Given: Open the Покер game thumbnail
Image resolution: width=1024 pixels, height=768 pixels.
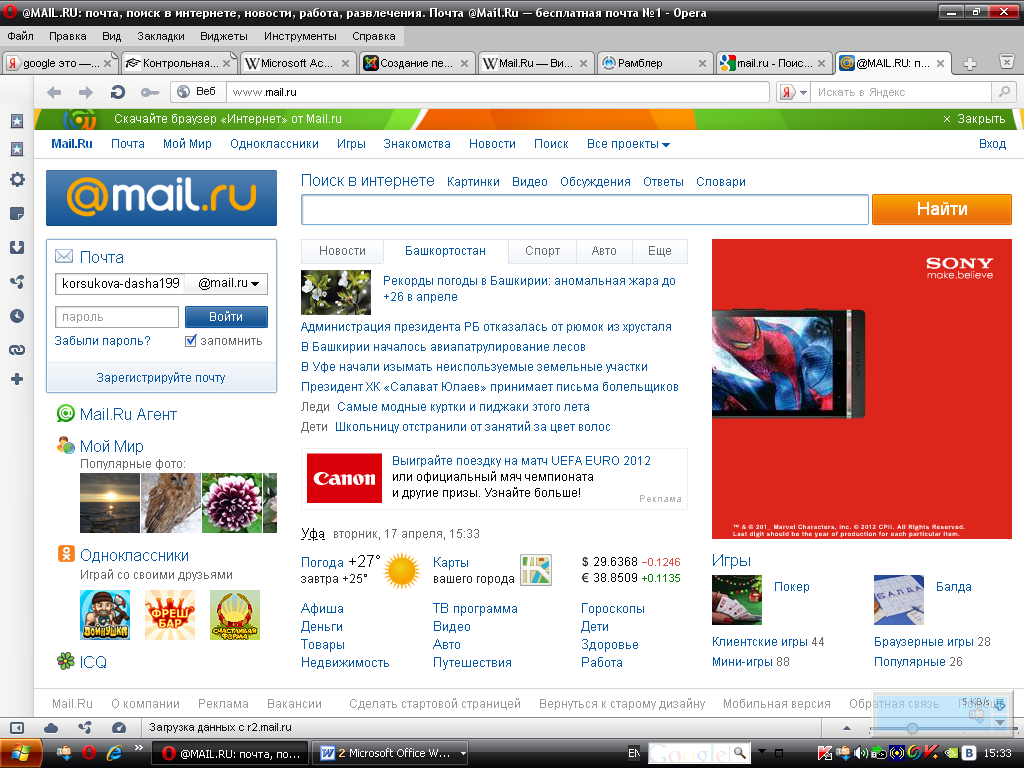Looking at the screenshot, I should coord(737,600).
